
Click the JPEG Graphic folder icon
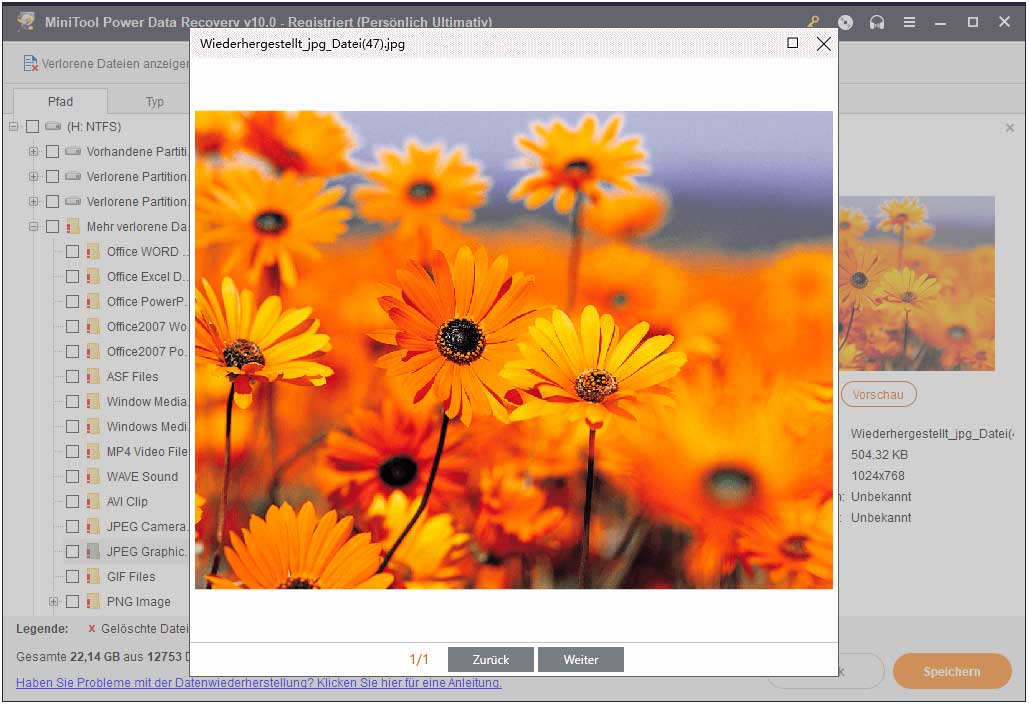tap(93, 552)
